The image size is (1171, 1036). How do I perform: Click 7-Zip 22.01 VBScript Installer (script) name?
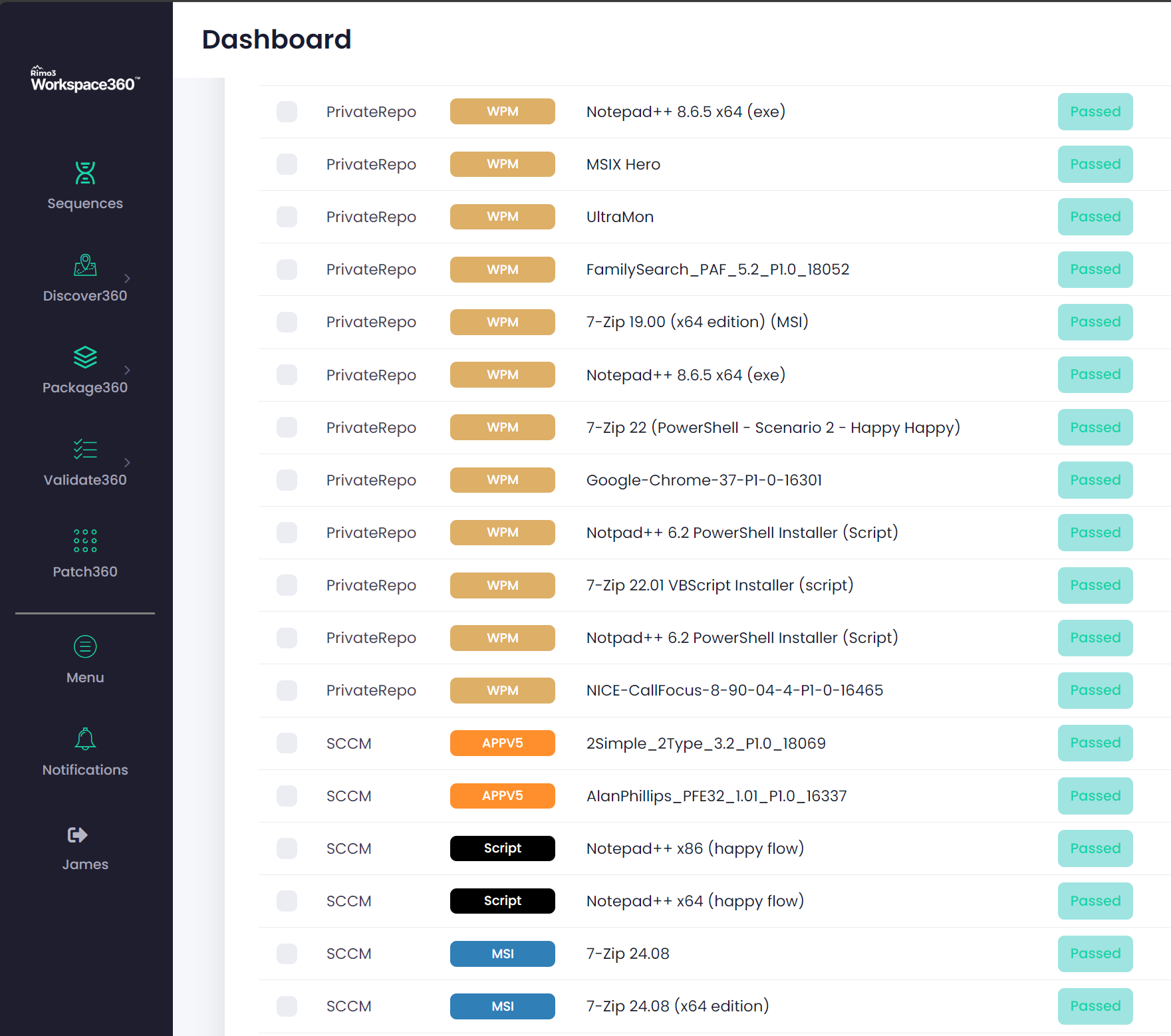719,585
